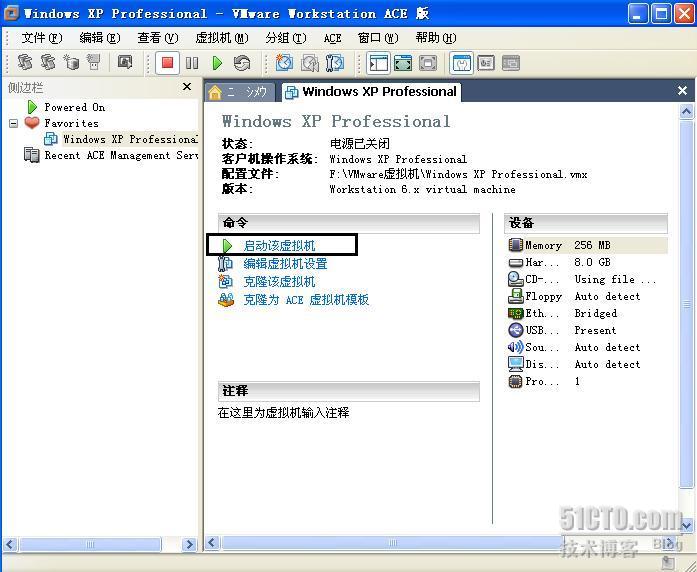Click the 命令 section header

coord(349,223)
